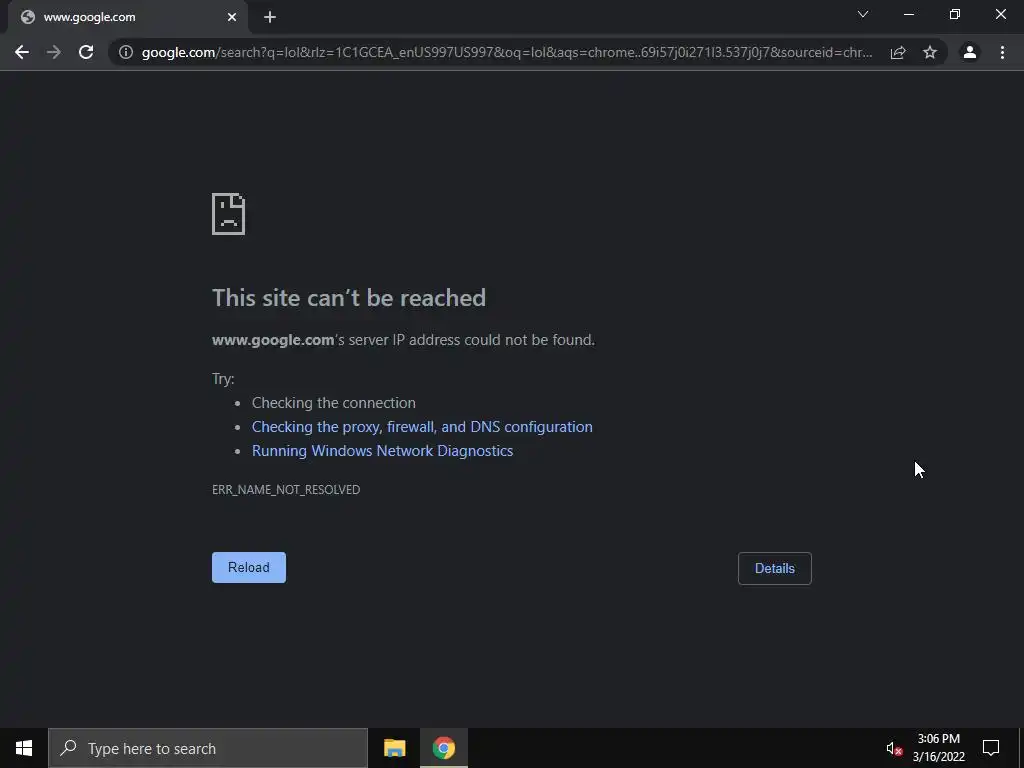The width and height of the screenshot is (1024, 768).
Task: Click the Chrome icon in taskbar
Action: [443, 748]
